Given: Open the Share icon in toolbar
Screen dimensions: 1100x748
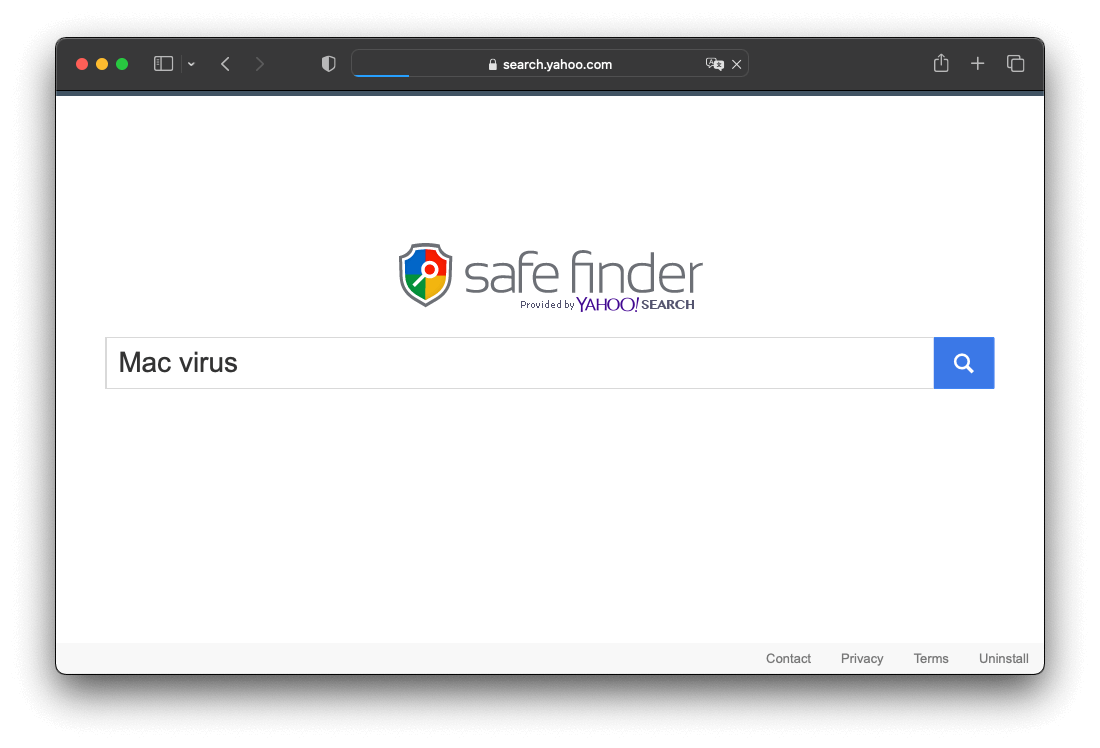Looking at the screenshot, I should pyautogui.click(x=941, y=63).
